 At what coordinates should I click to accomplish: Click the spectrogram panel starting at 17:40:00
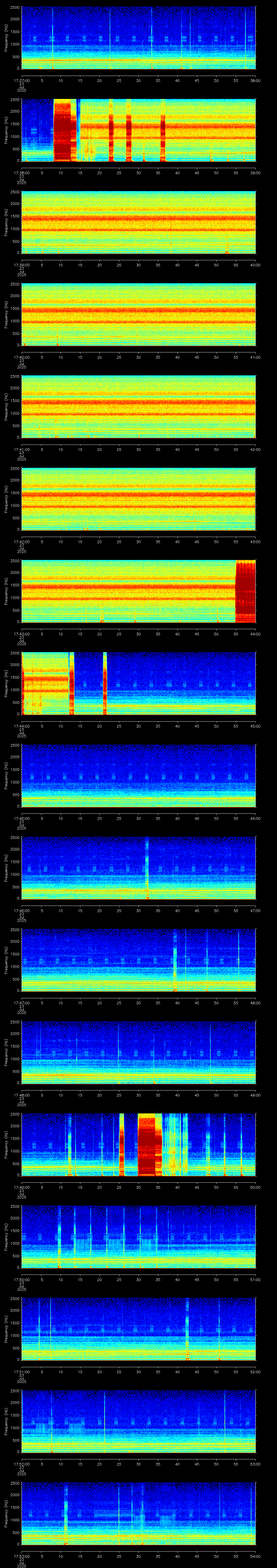point(139,315)
